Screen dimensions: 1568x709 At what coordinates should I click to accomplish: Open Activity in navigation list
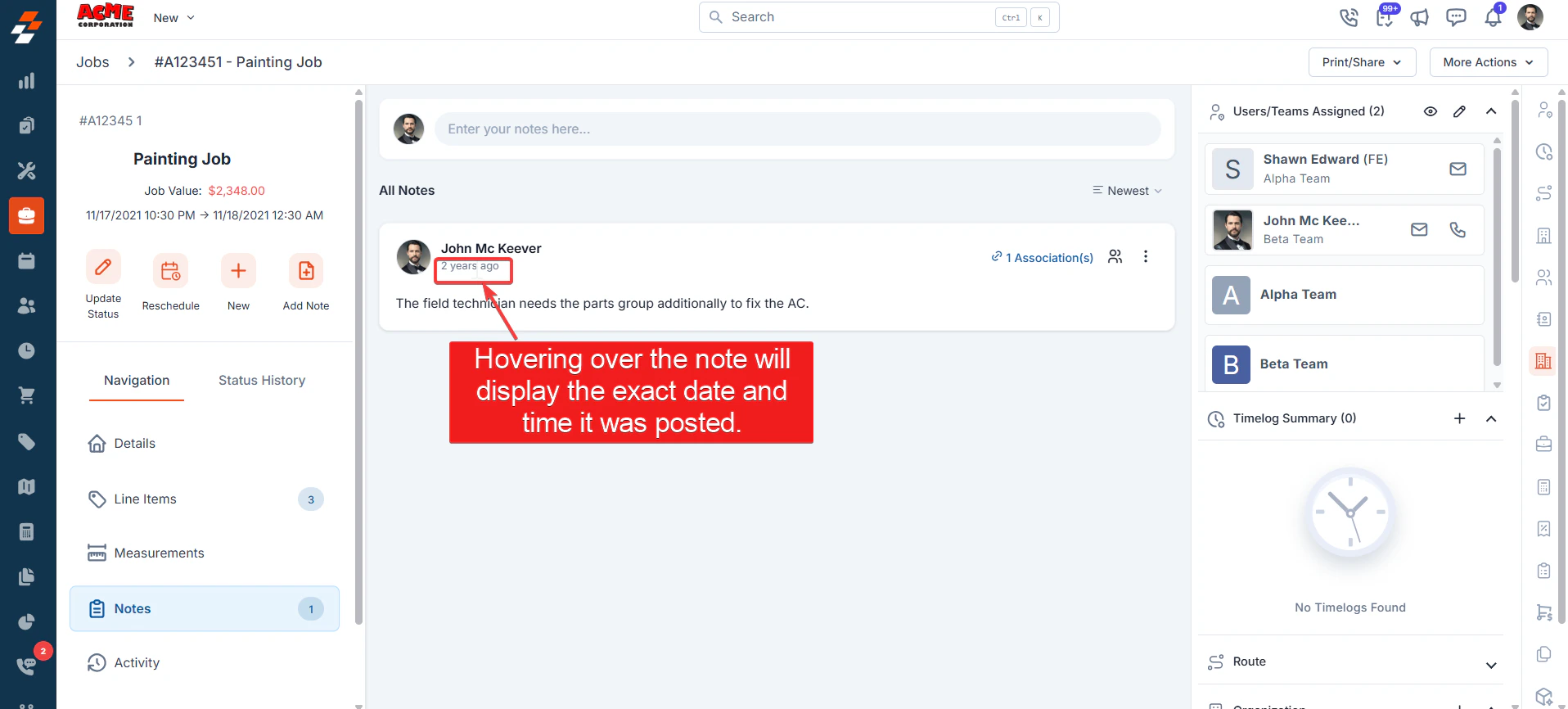coord(205,662)
